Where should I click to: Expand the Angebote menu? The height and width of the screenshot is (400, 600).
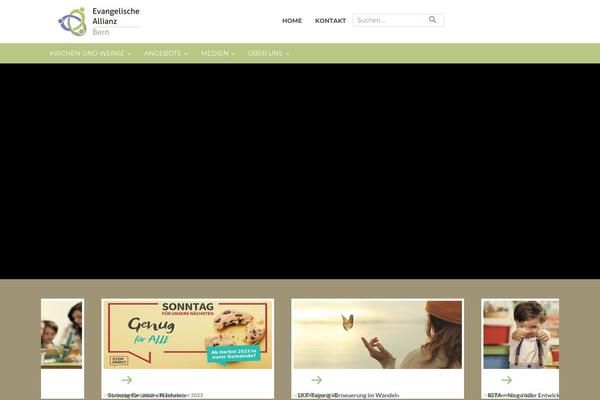point(166,54)
